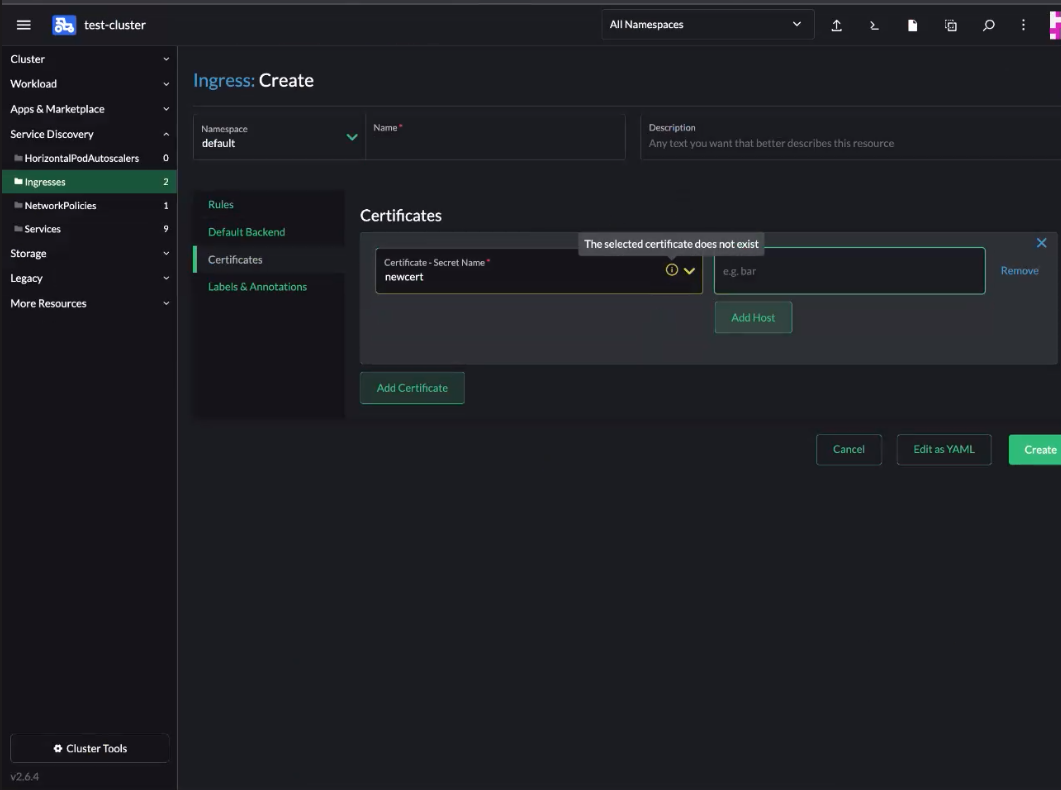Viewport: 1061px width, 790px height.
Task: Close the certificate row with X
Action: [x=1041, y=243]
